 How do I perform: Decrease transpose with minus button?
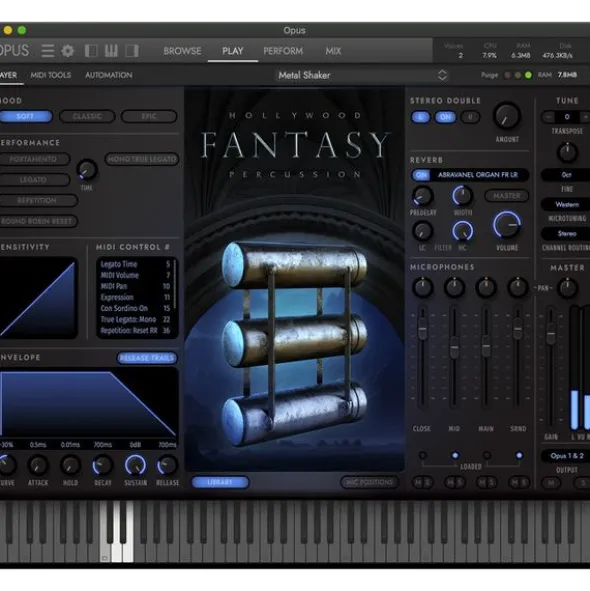click(549, 117)
